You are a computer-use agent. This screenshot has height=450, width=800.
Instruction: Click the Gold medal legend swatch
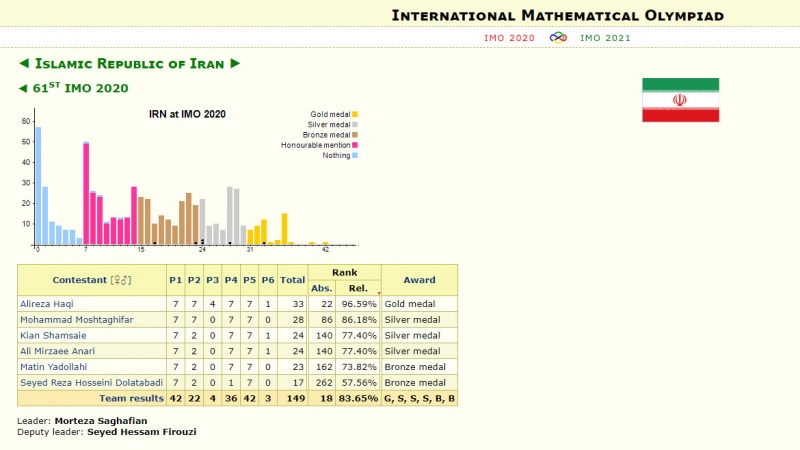pyautogui.click(x=355, y=114)
